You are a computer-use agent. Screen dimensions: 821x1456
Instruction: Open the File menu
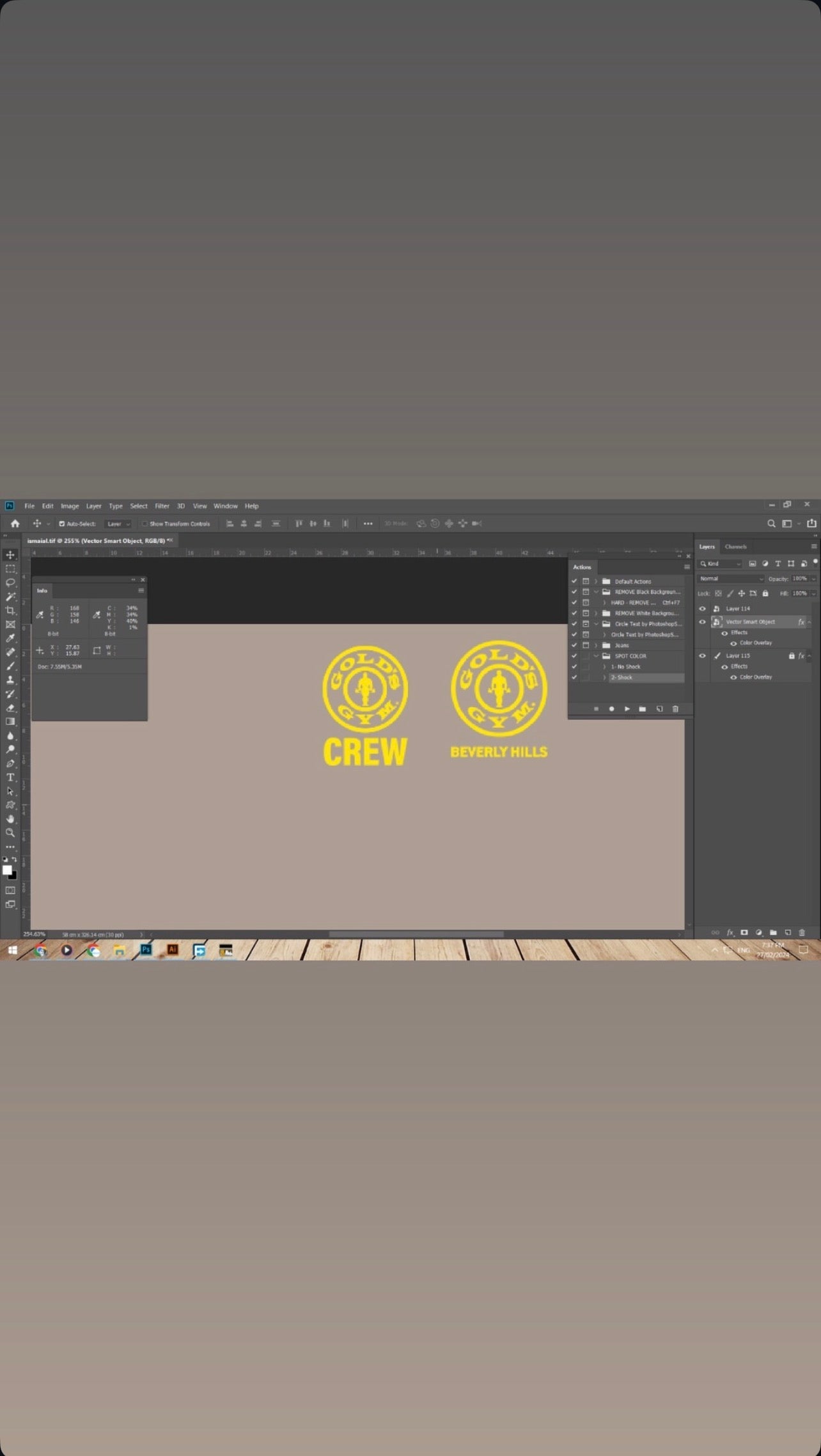click(x=29, y=506)
